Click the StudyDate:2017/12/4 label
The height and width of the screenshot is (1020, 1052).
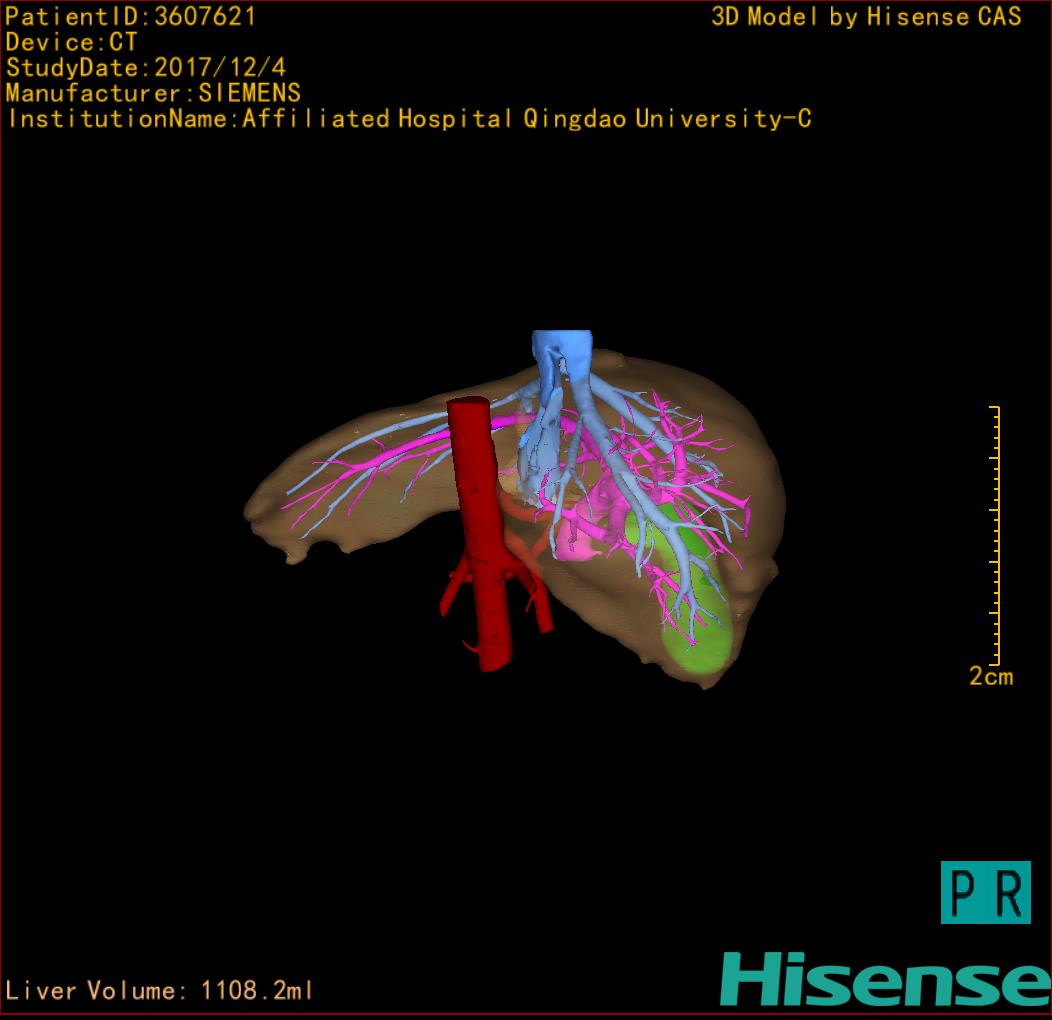click(145, 68)
